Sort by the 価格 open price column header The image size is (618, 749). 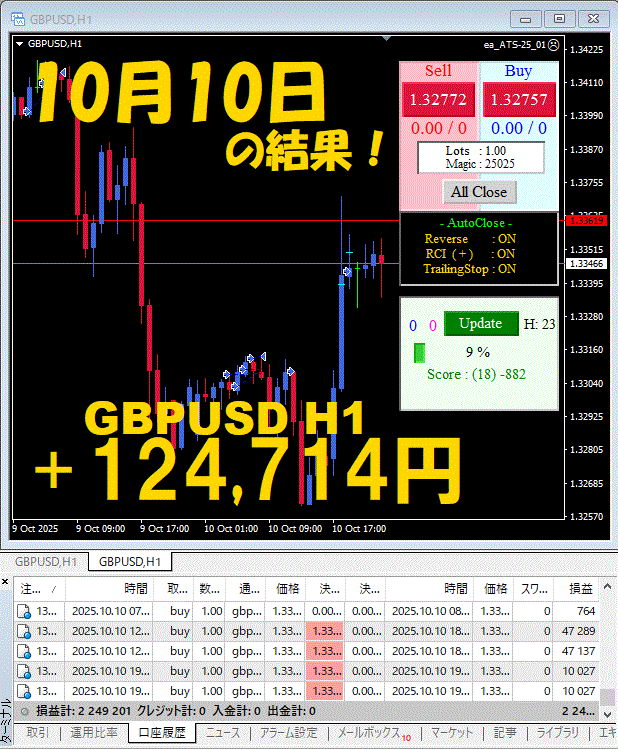[285, 589]
